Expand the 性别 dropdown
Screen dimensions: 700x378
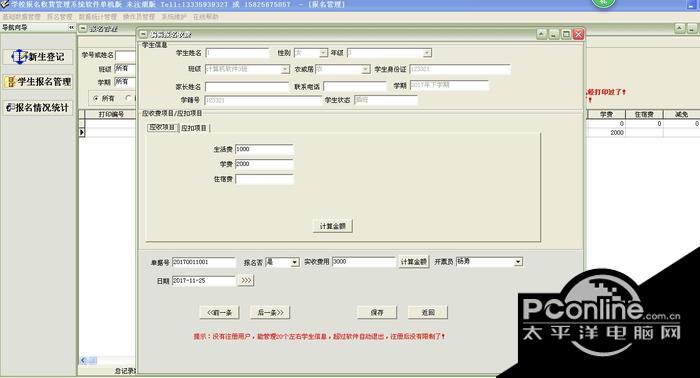click(323, 53)
